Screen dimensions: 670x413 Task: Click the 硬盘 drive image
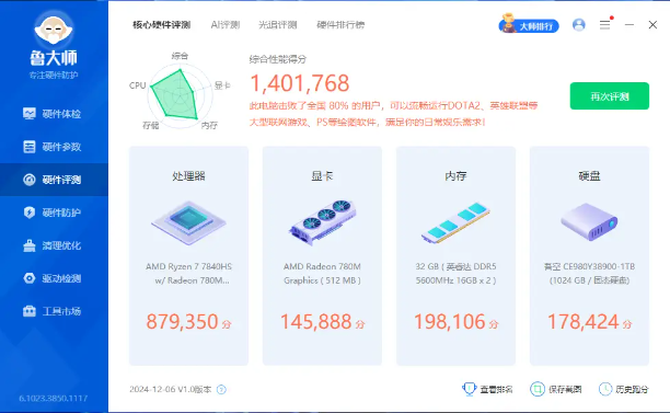[x=589, y=222]
